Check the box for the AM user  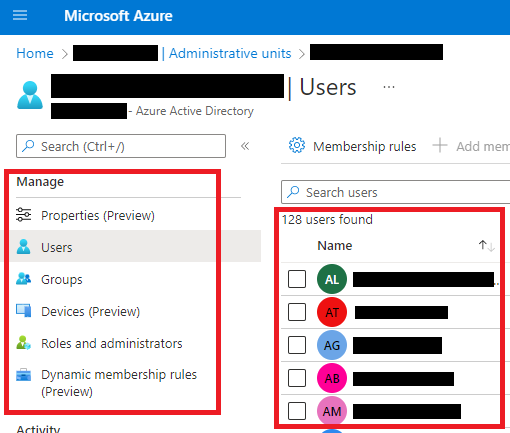297,411
